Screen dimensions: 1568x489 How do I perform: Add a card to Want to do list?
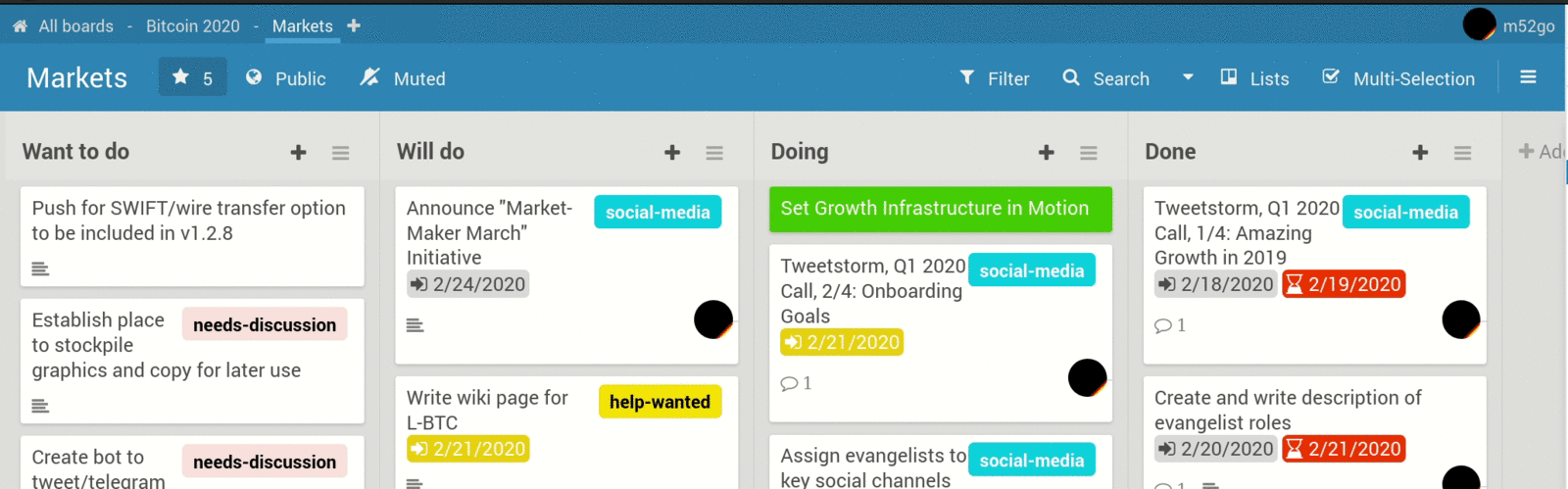tap(299, 153)
